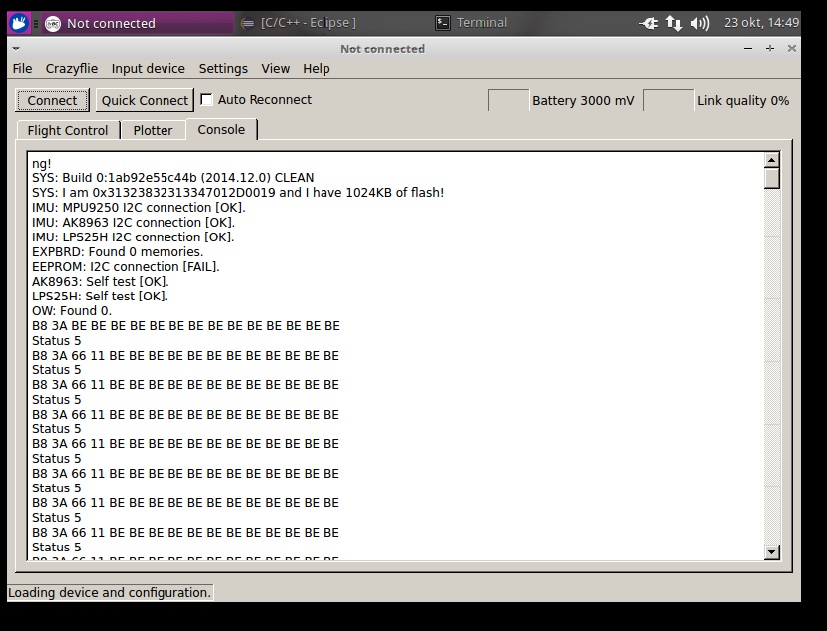Enable the Auto Reconnect checkbox
The height and width of the screenshot is (631, 827).
207,100
